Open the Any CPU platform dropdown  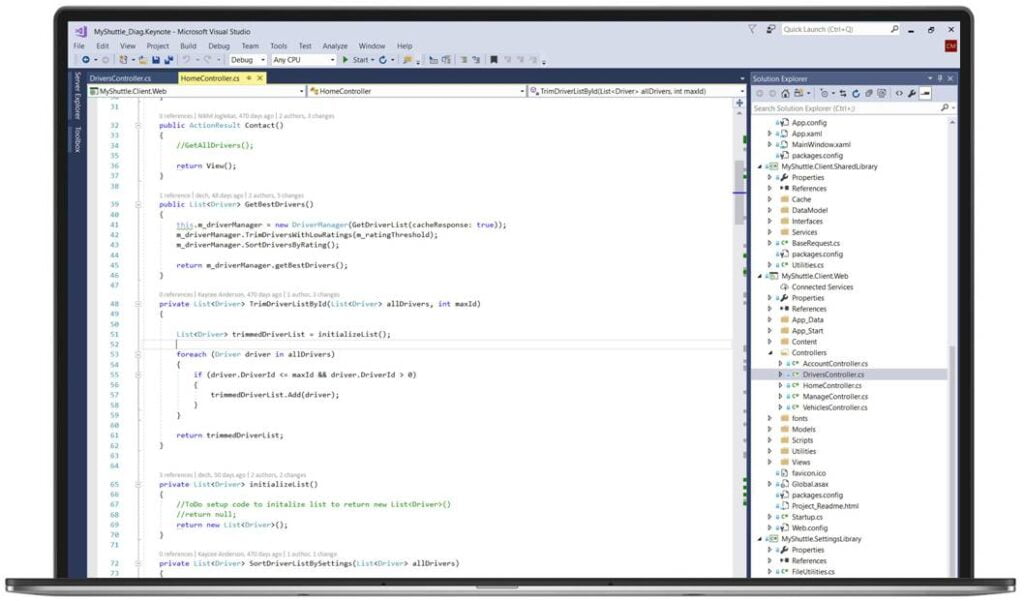coord(304,59)
